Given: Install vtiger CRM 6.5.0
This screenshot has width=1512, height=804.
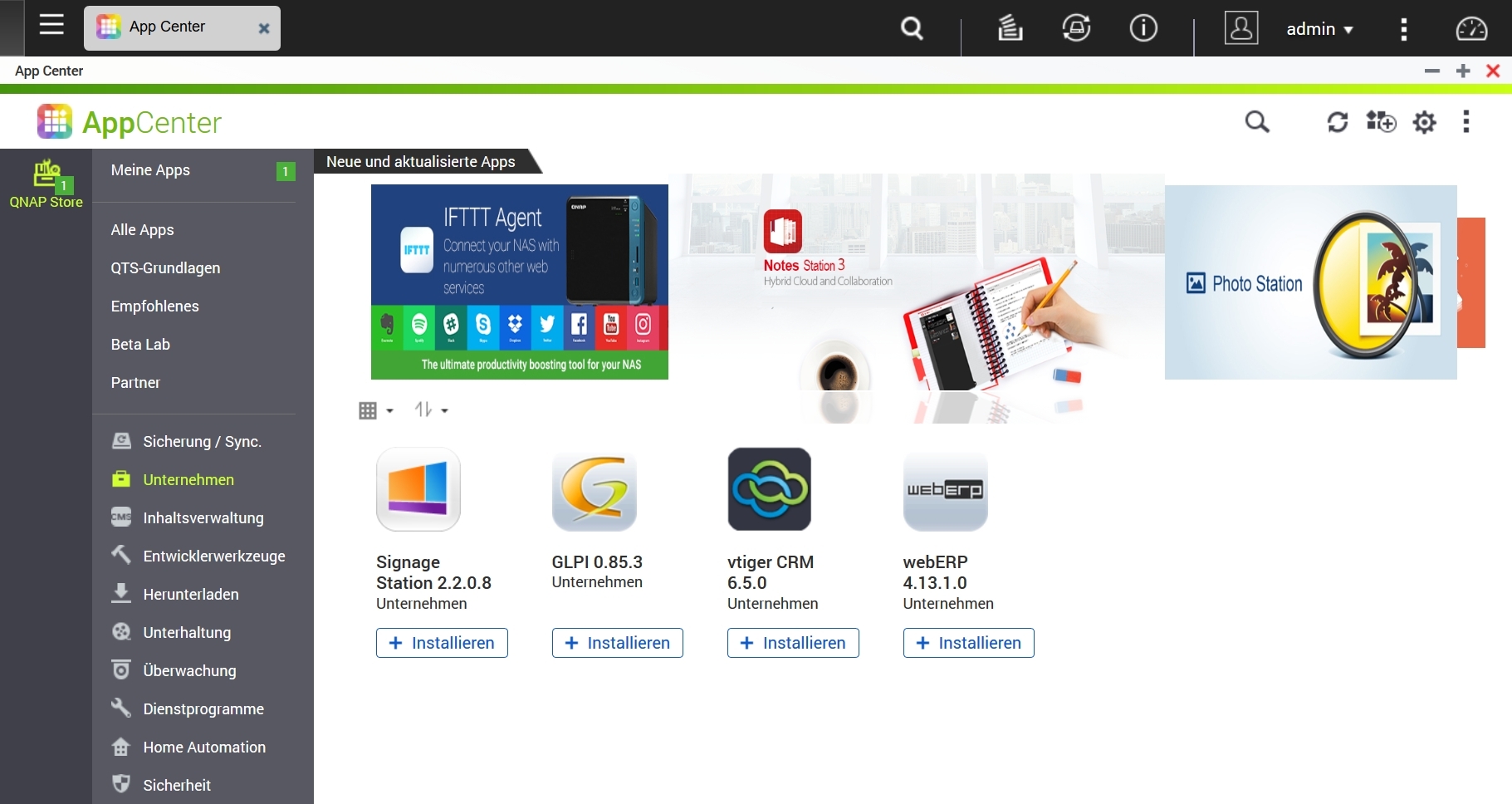Looking at the screenshot, I should [x=793, y=643].
